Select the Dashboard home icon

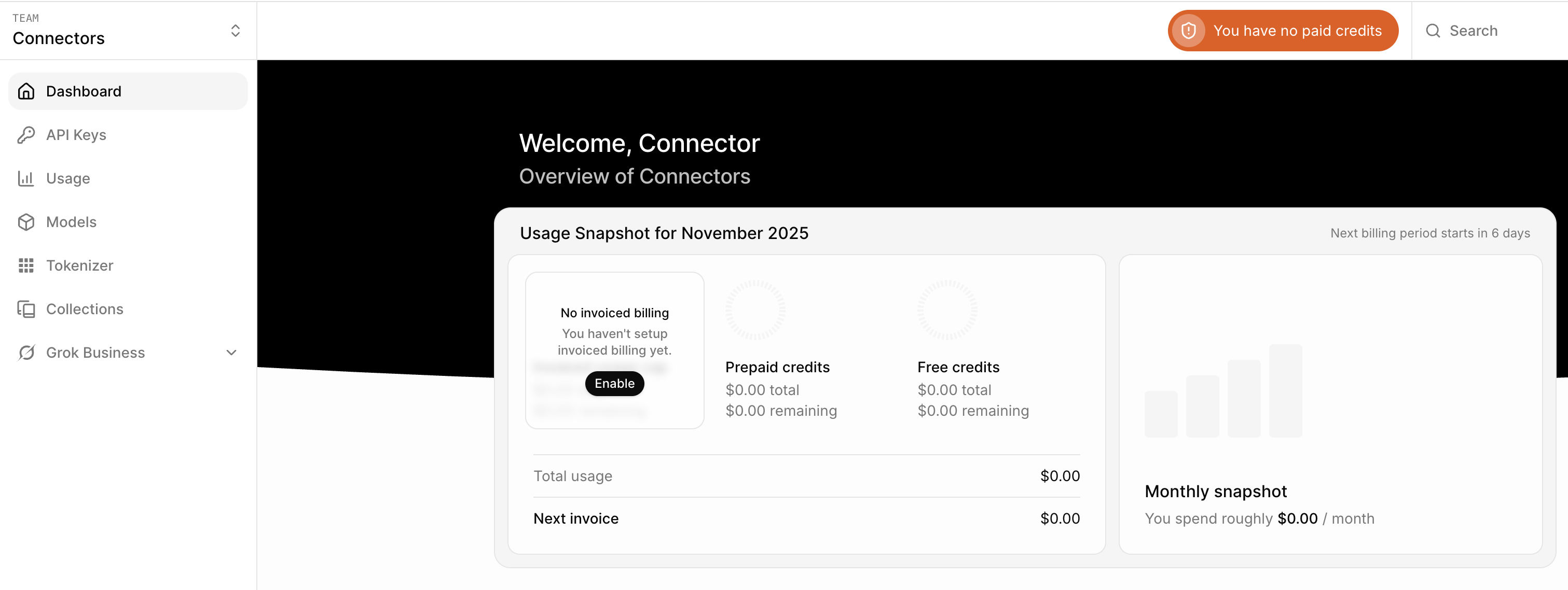(x=26, y=91)
